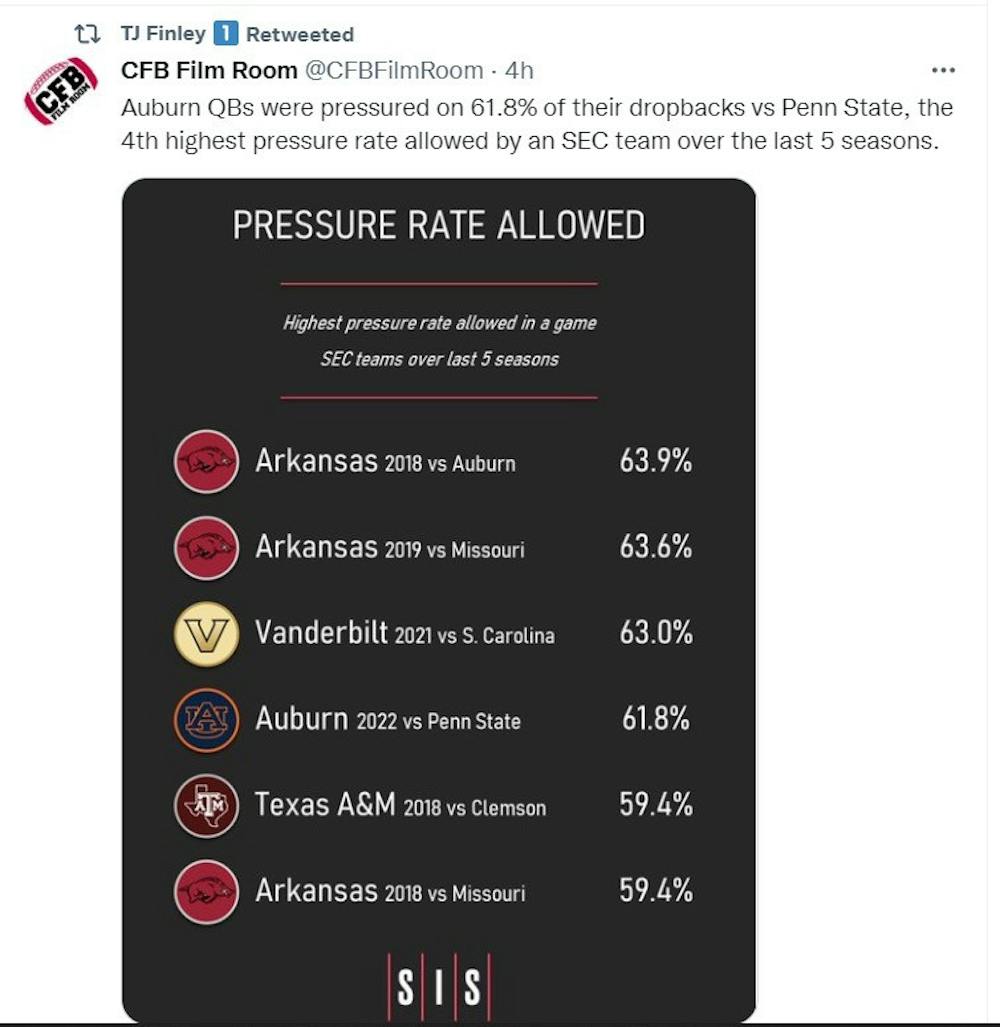The image size is (1000, 1027).
Task: Click the Vanderbilt V logo
Action: [x=206, y=634]
